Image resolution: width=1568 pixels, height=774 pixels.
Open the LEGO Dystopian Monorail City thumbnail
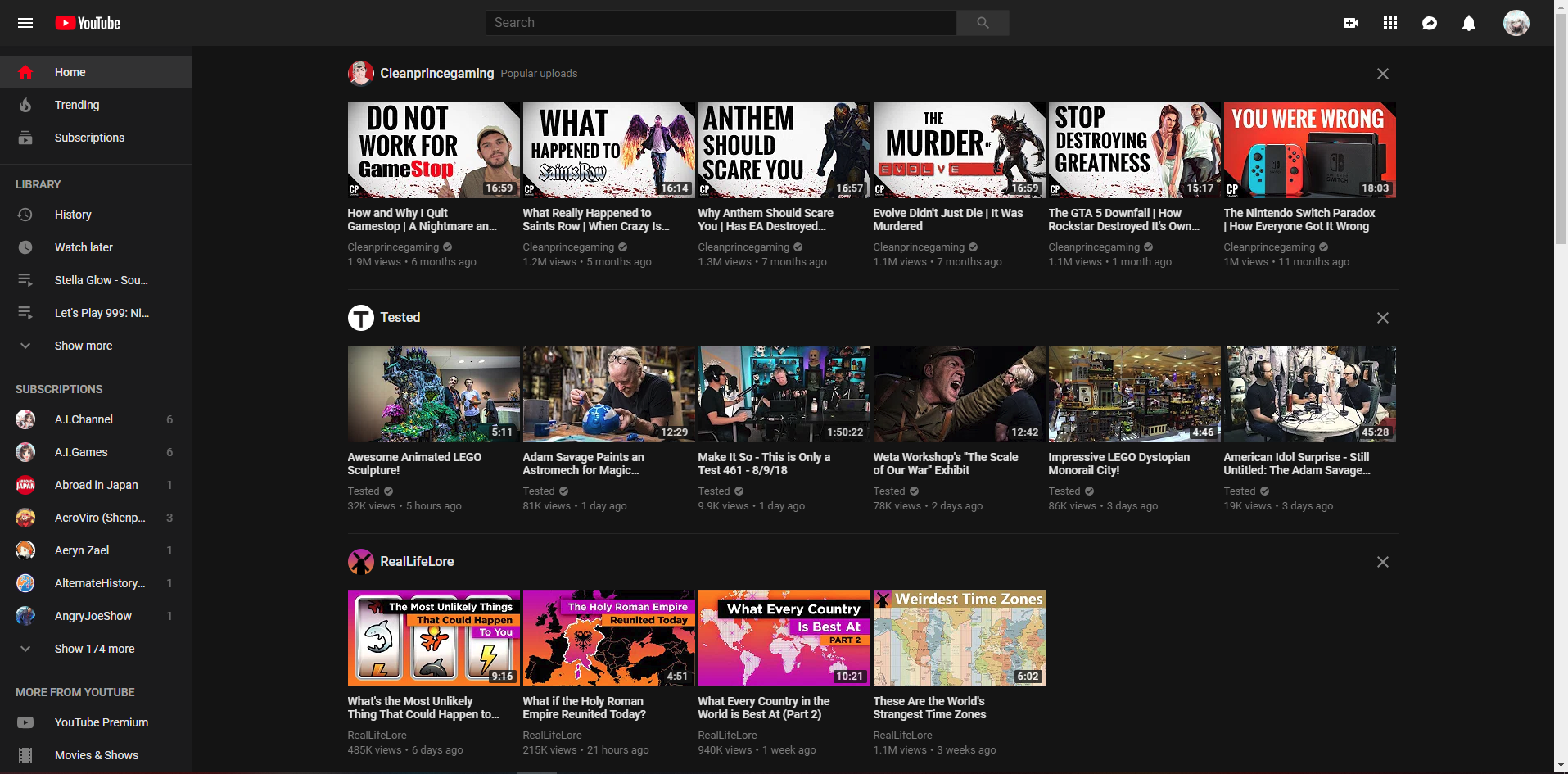pyautogui.click(x=1135, y=394)
